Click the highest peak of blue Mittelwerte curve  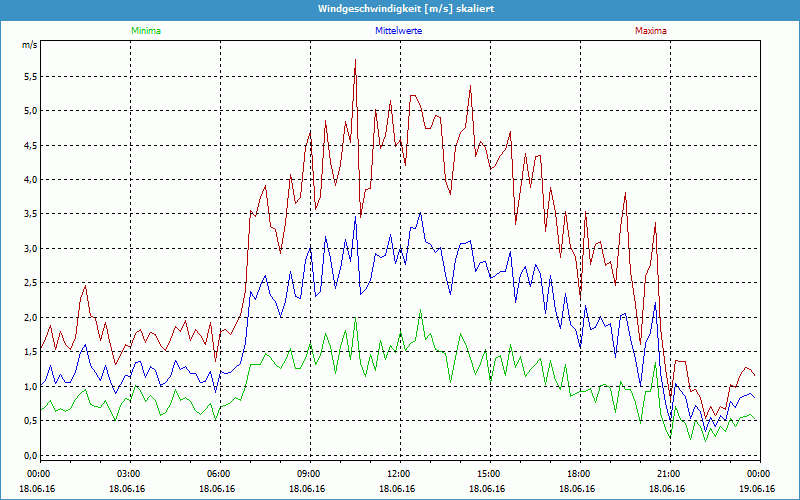(x=420, y=213)
